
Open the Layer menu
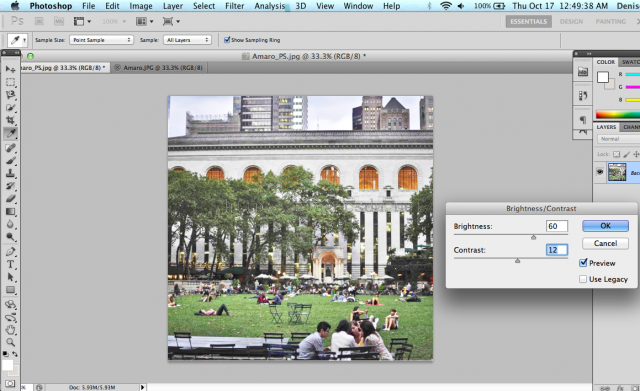click(173, 6)
